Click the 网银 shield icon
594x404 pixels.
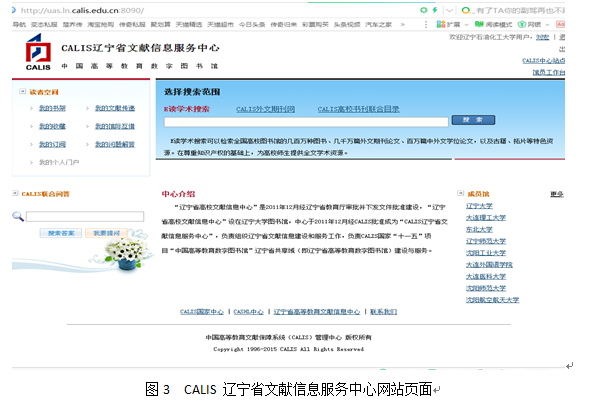click(x=521, y=25)
